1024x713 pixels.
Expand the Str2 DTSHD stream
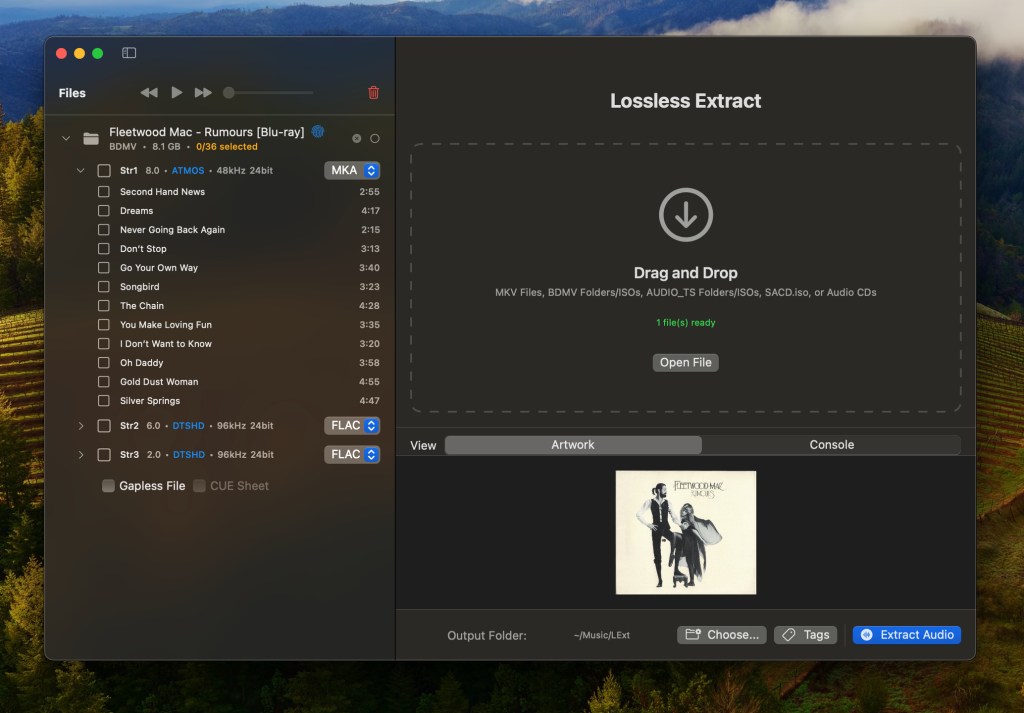point(81,426)
